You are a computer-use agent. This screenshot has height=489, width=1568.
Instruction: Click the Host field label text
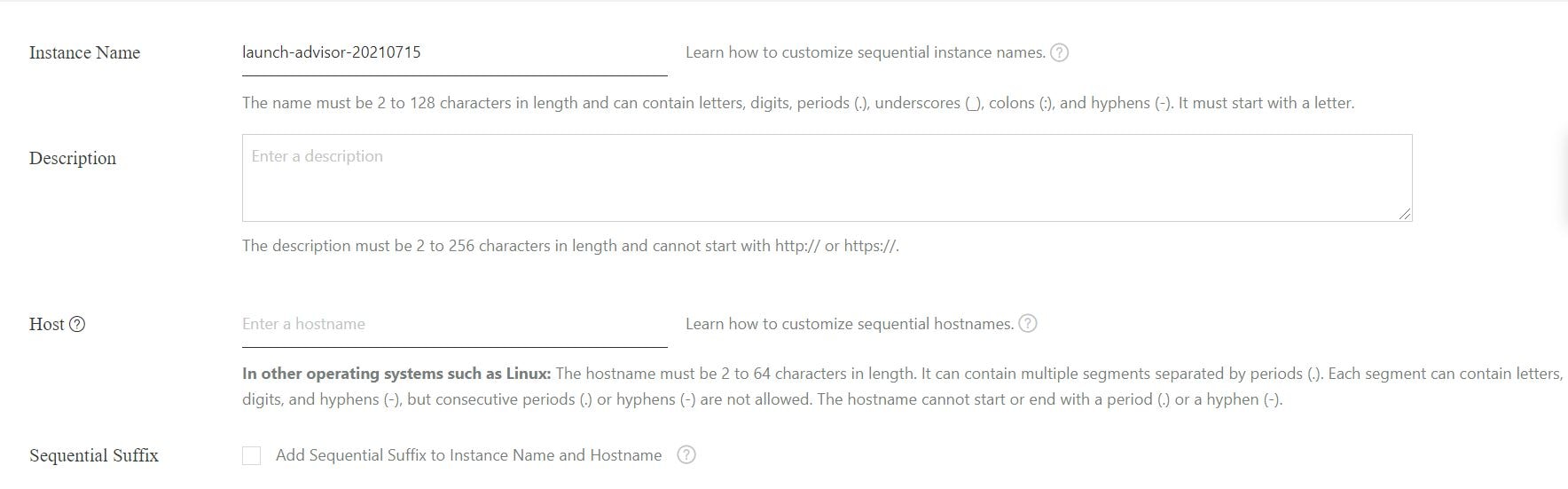[x=47, y=324]
